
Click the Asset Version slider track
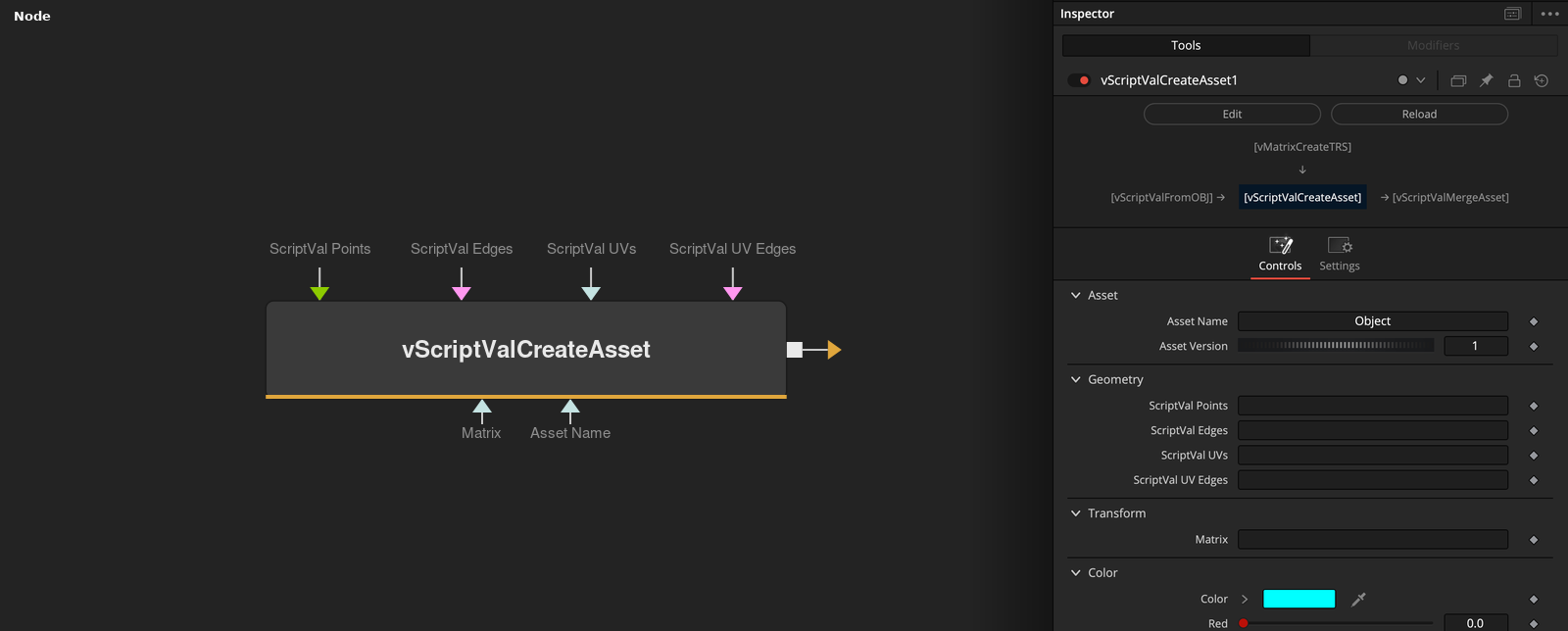[1336, 346]
